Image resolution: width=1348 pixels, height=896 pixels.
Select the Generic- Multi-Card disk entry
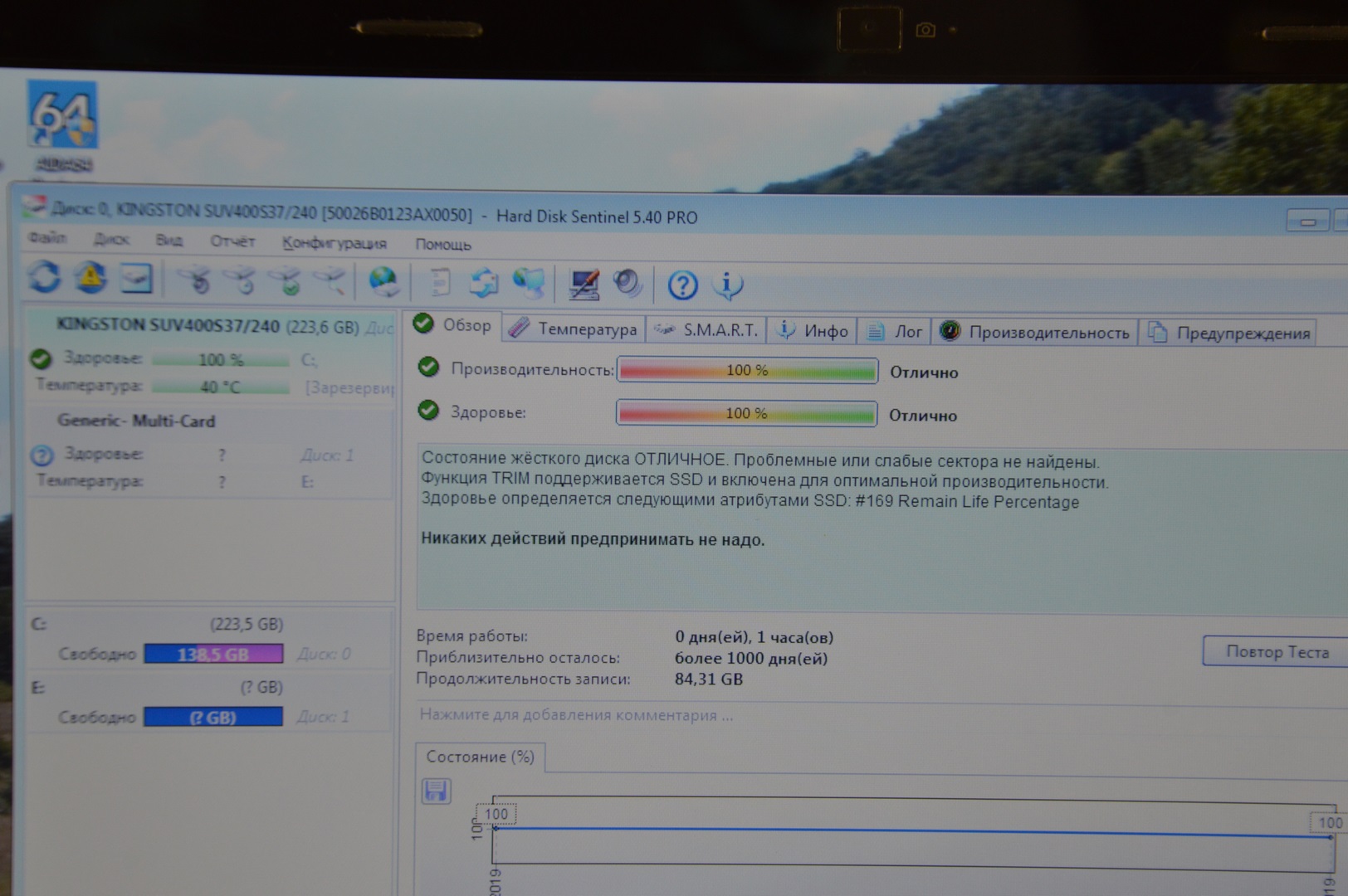click(136, 421)
